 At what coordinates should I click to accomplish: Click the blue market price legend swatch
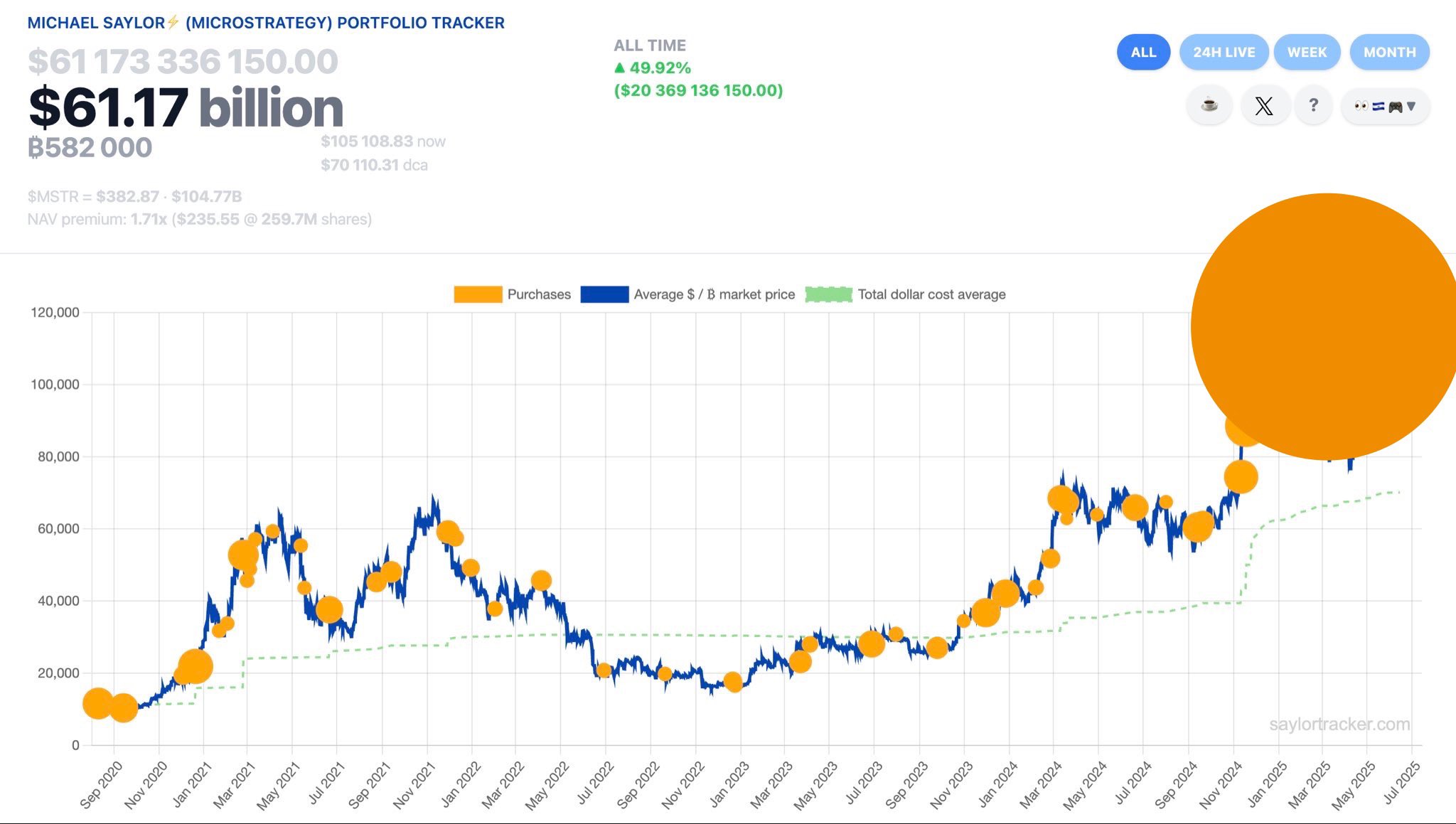[x=604, y=294]
